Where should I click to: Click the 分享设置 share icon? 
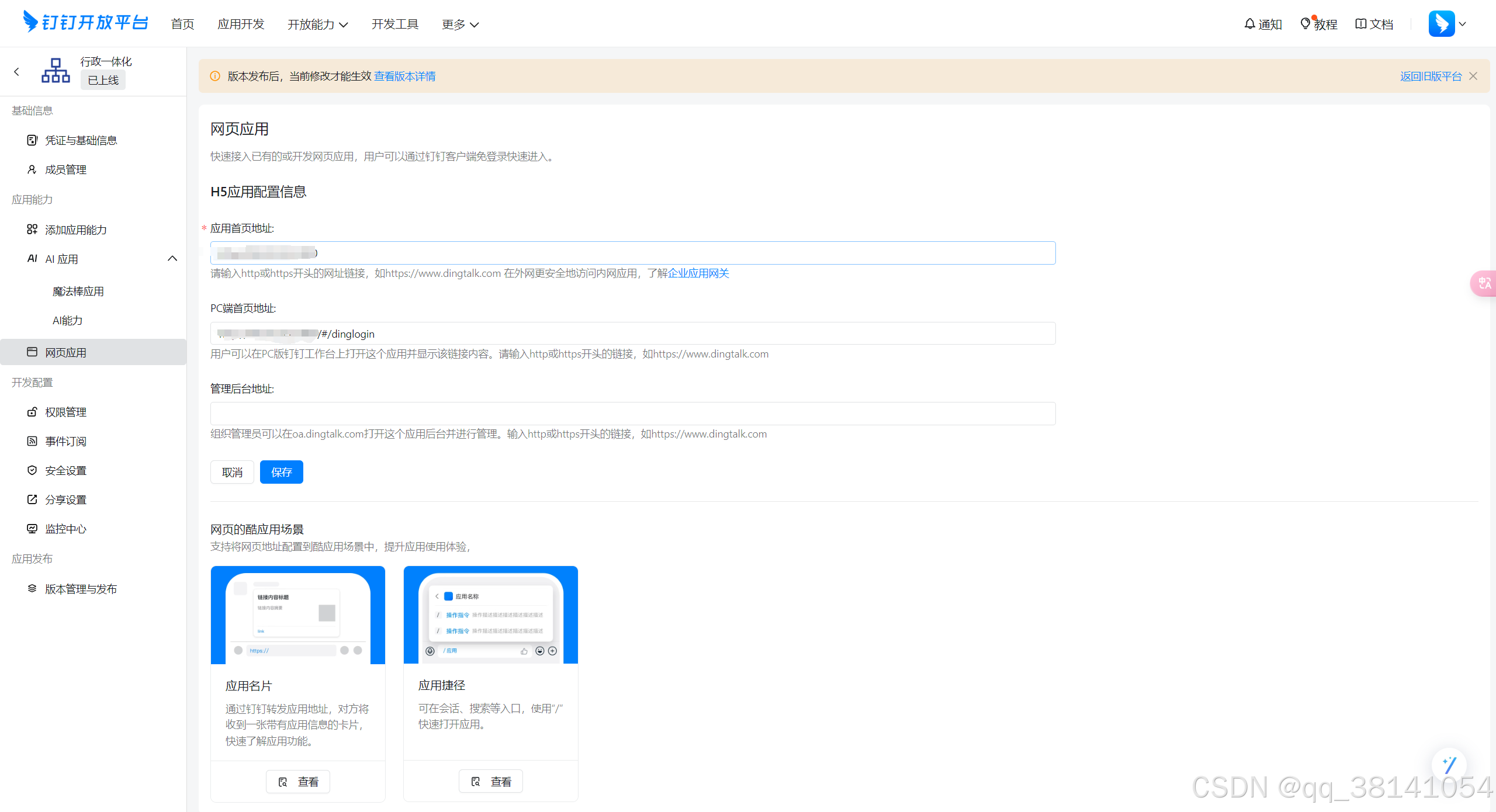[32, 499]
